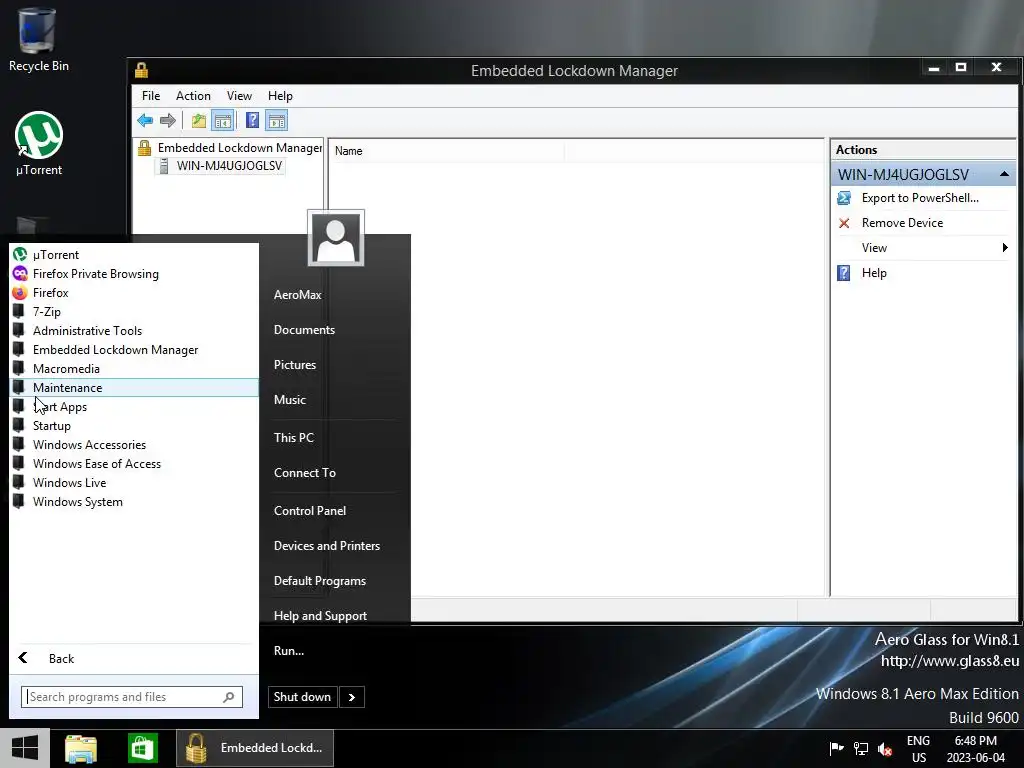This screenshot has height=768, width=1024.
Task: Open Connect To from Start menu
Action: (305, 473)
